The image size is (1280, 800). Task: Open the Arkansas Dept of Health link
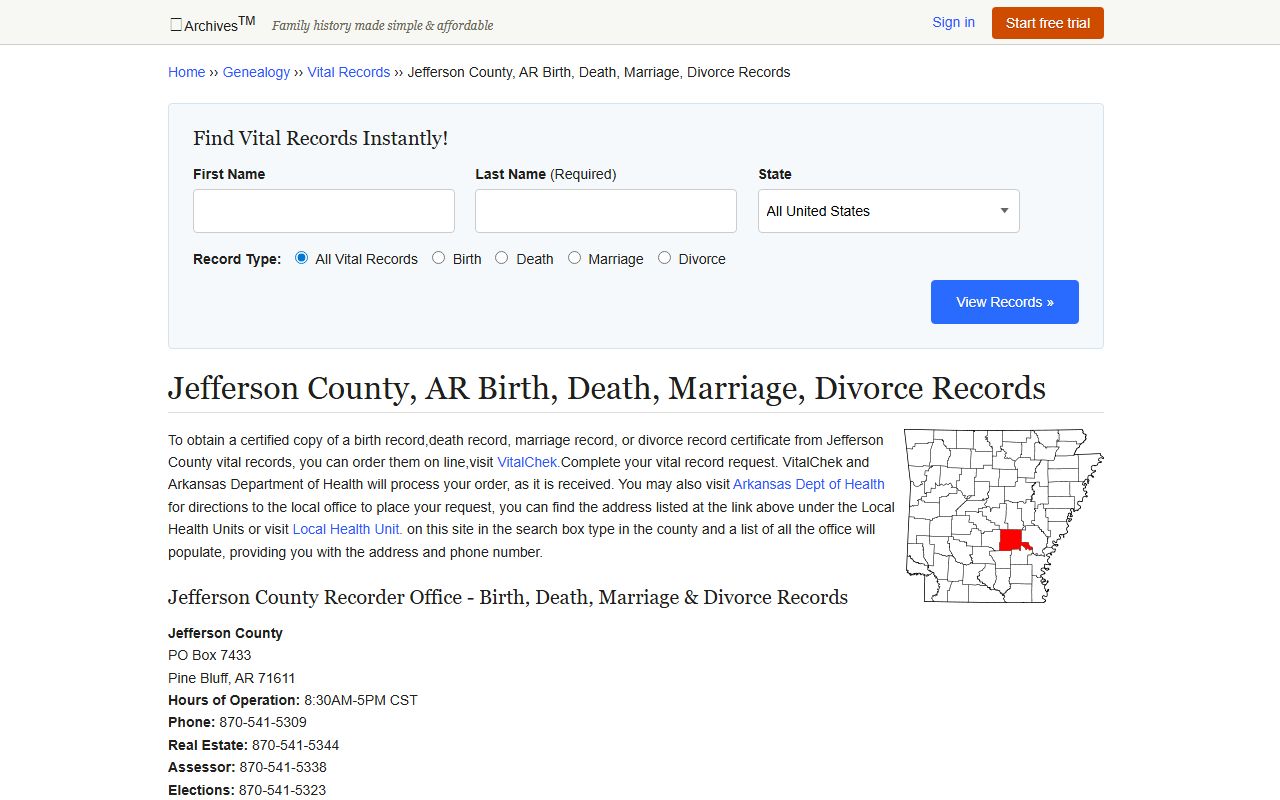[x=809, y=484]
